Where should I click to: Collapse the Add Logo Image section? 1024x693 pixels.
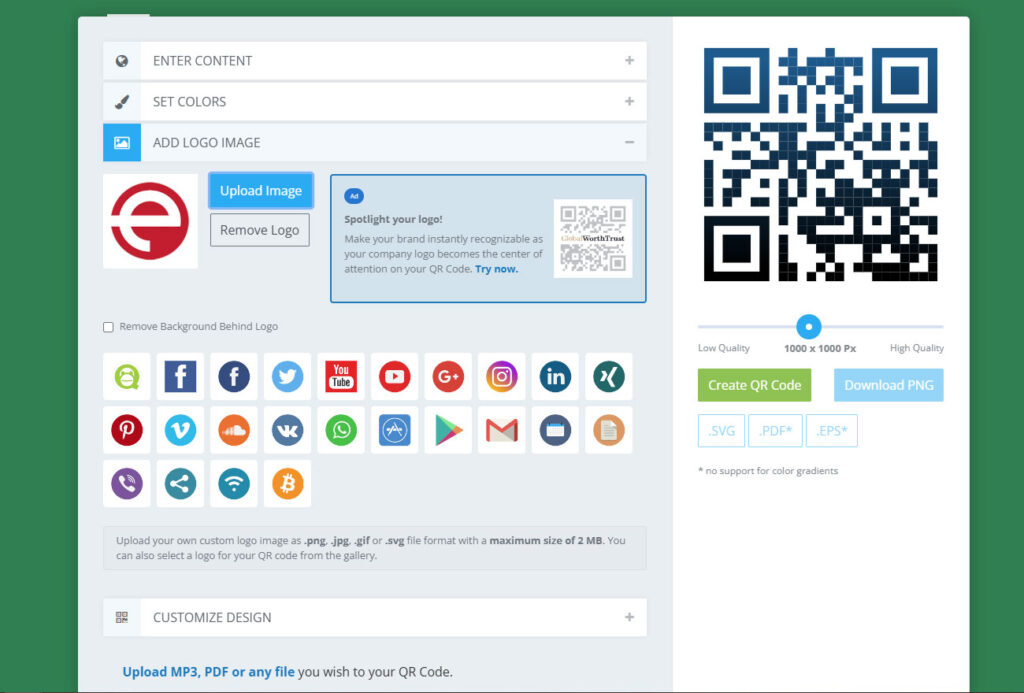pyautogui.click(x=375, y=142)
